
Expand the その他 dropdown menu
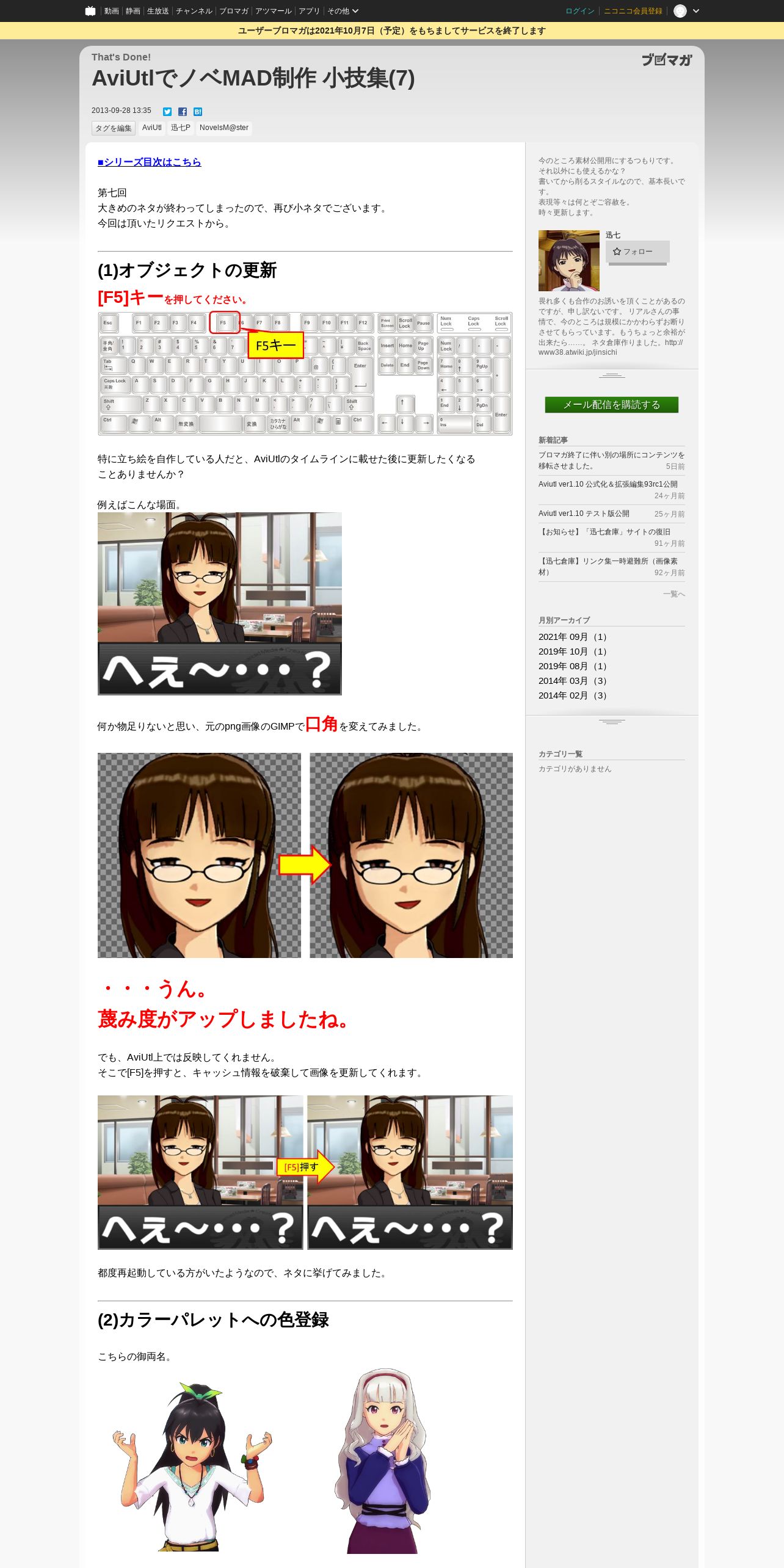pyautogui.click(x=343, y=11)
